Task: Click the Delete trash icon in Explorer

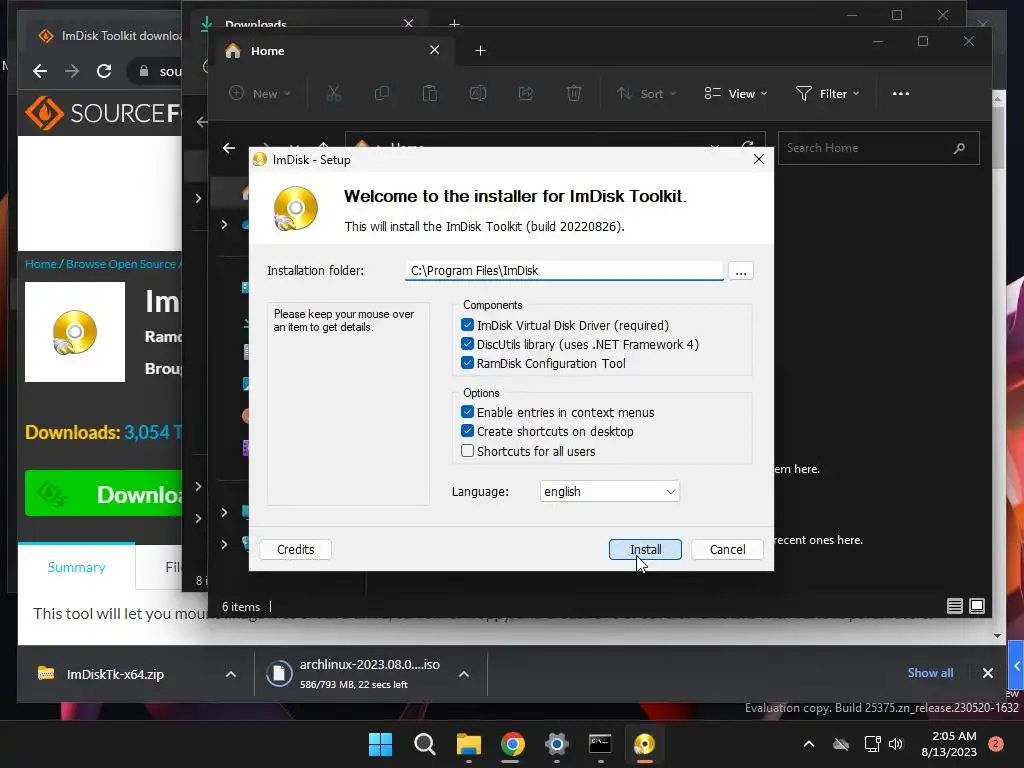Action: point(573,93)
